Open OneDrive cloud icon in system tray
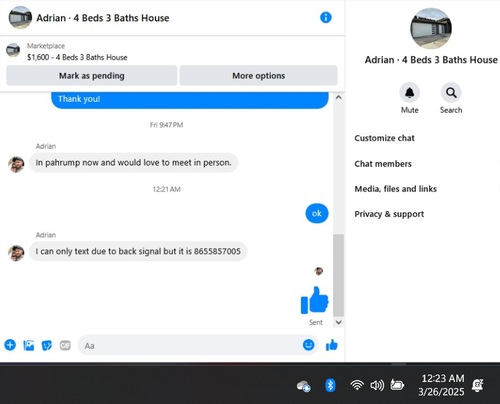The height and width of the screenshot is (404, 500). click(304, 386)
